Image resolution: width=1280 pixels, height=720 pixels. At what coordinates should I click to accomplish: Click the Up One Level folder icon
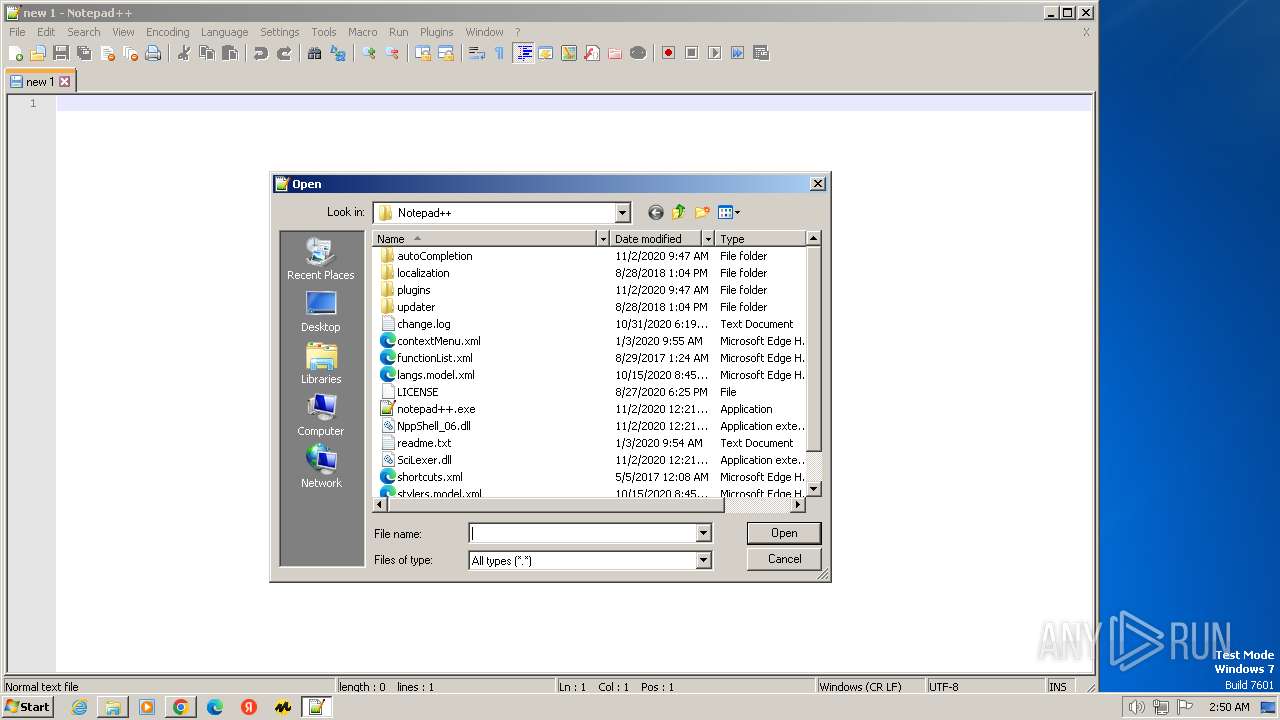(679, 212)
